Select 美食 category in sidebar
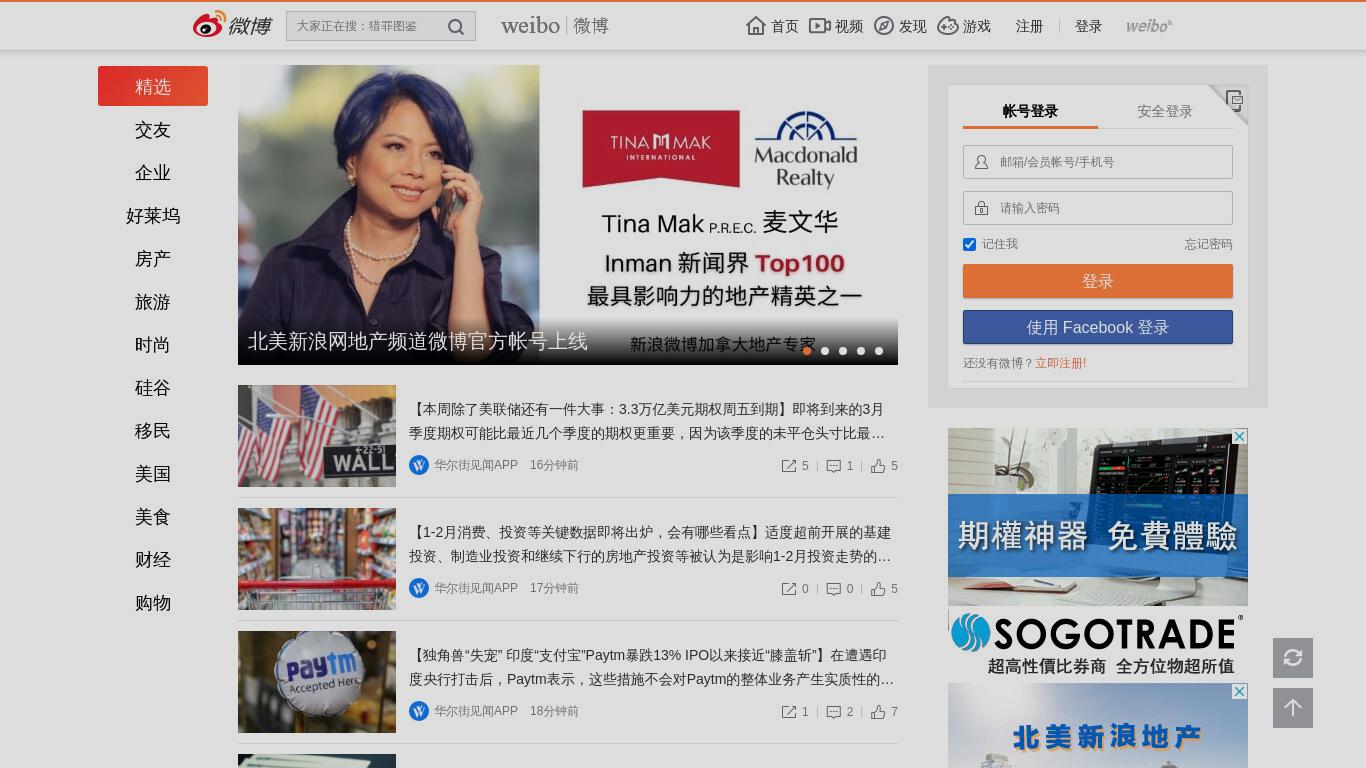Screen dimensions: 1366x768 (153, 517)
